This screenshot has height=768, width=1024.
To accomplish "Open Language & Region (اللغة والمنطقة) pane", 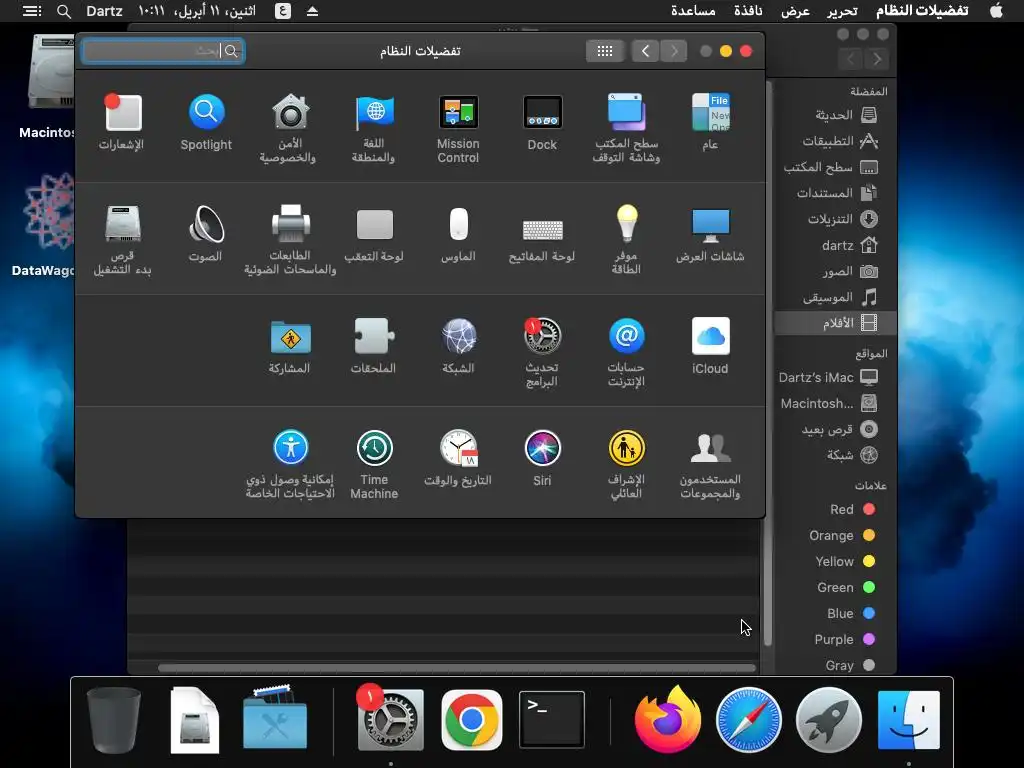I will (374, 128).
